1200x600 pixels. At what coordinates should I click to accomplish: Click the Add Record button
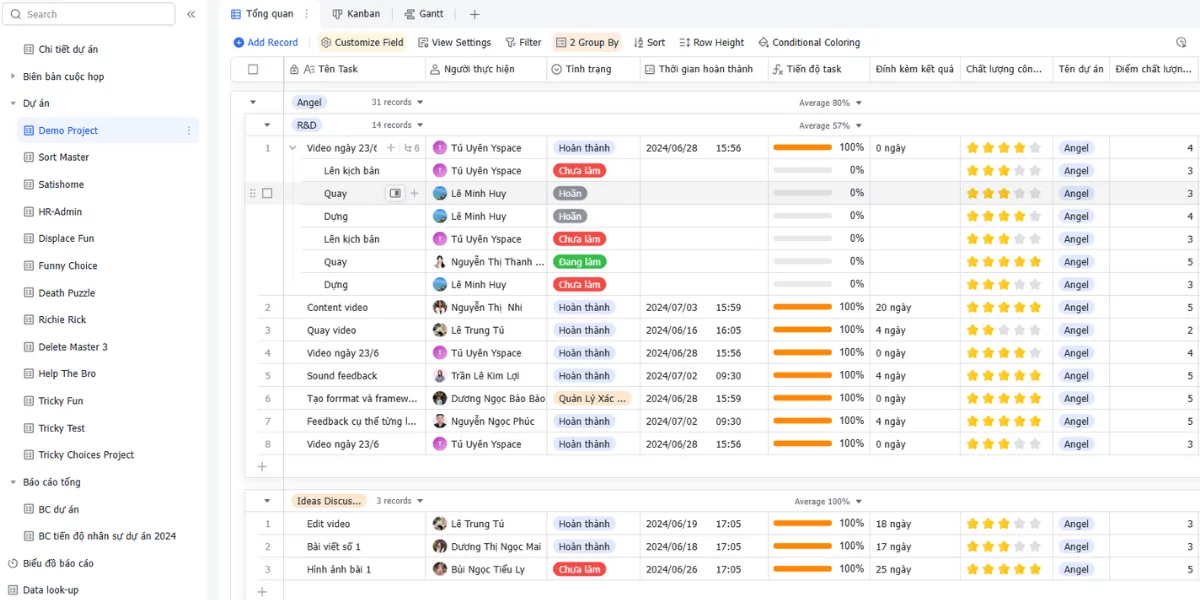click(266, 43)
